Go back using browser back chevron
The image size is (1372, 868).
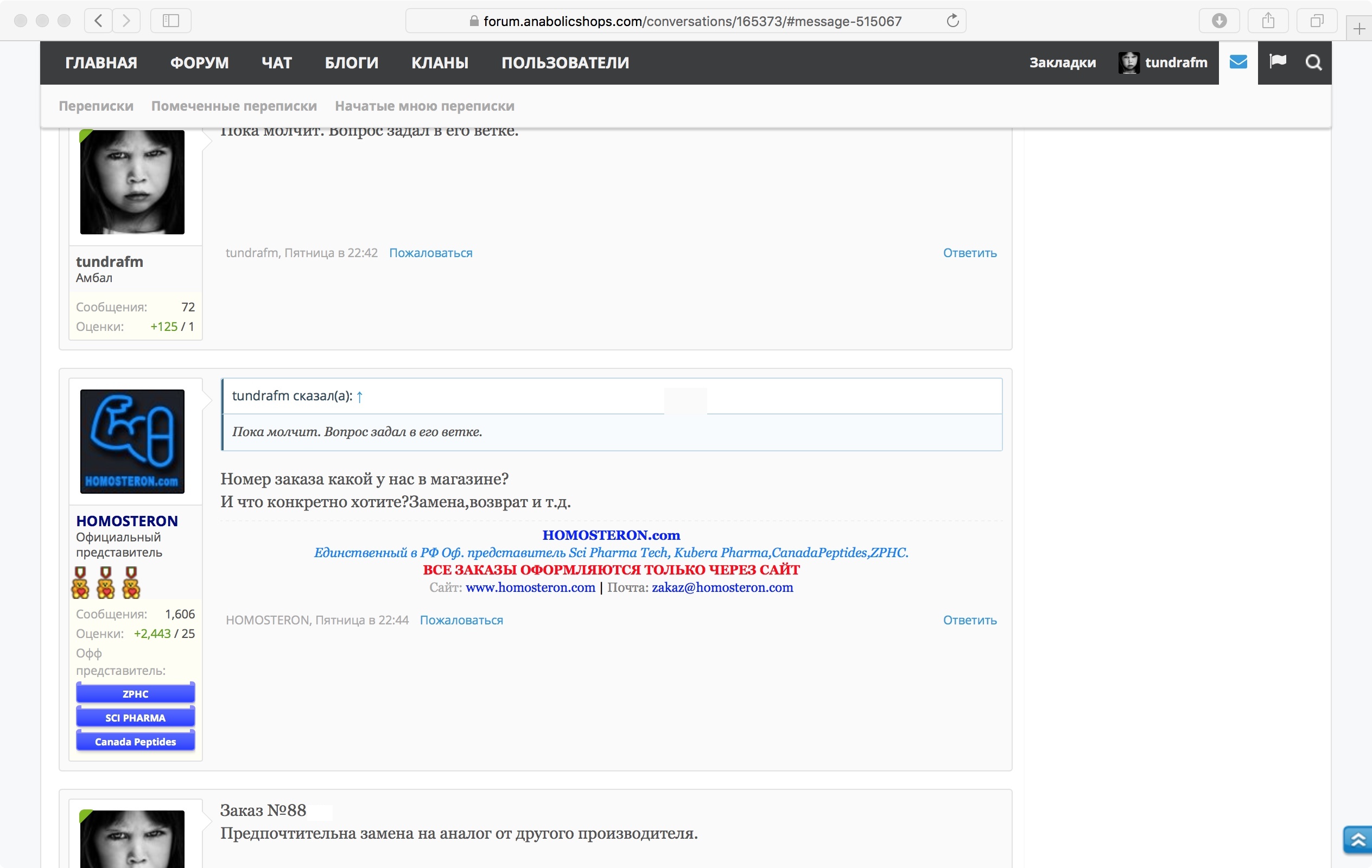click(98, 21)
